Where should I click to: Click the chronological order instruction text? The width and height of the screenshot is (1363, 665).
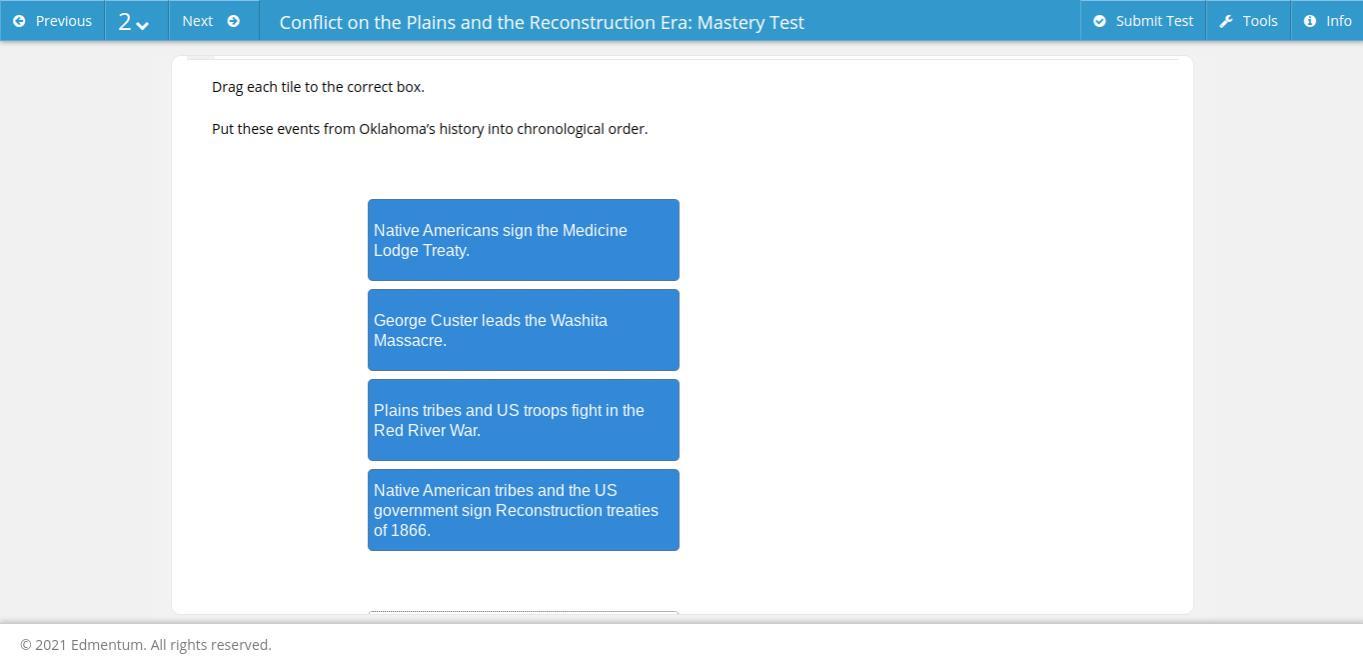[x=430, y=129]
